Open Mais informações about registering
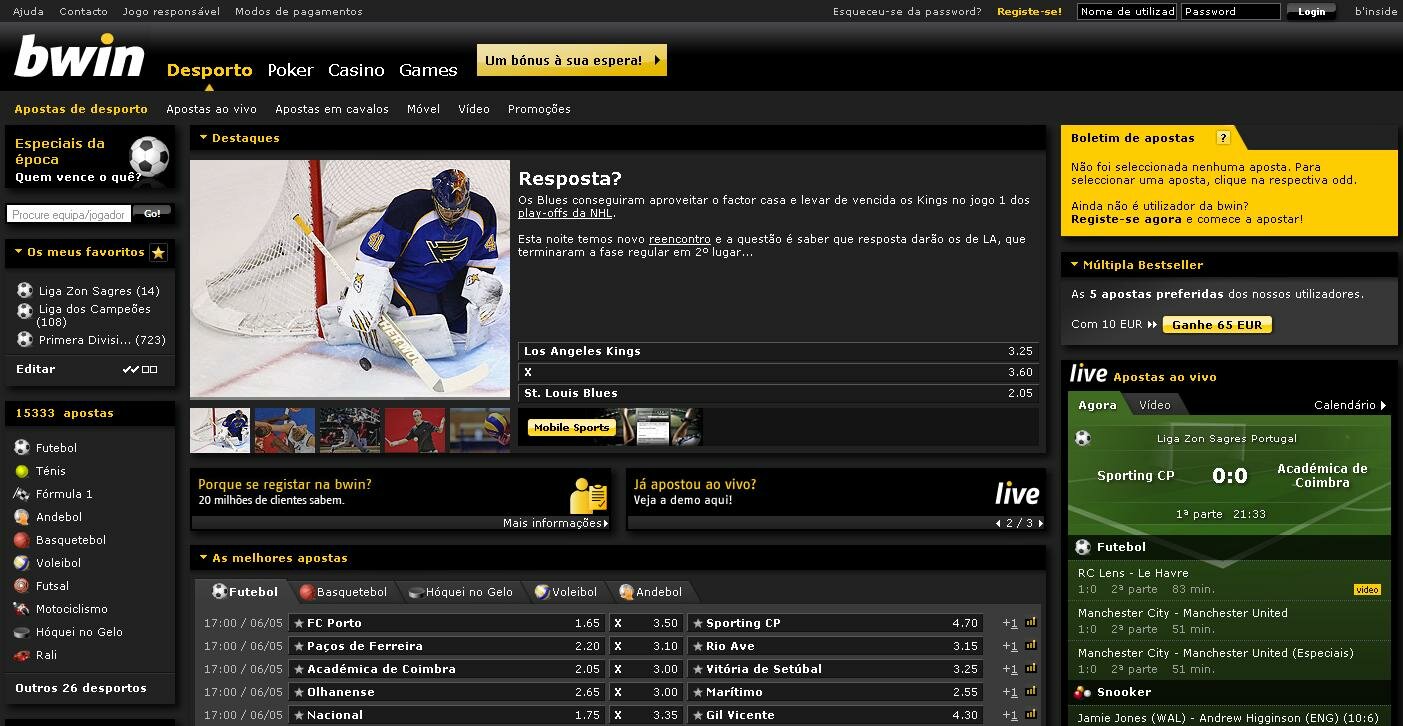Image resolution: width=1403 pixels, height=726 pixels. point(555,523)
